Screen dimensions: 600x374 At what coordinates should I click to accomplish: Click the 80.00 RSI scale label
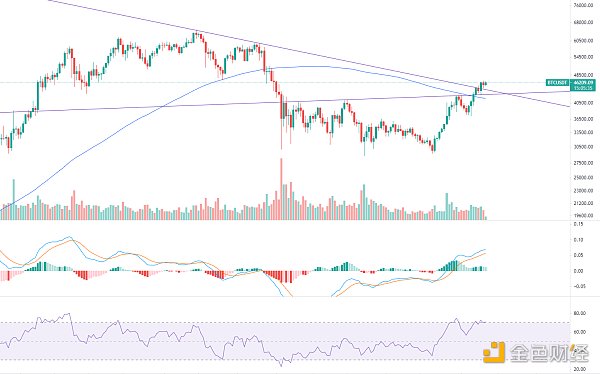pos(580,313)
